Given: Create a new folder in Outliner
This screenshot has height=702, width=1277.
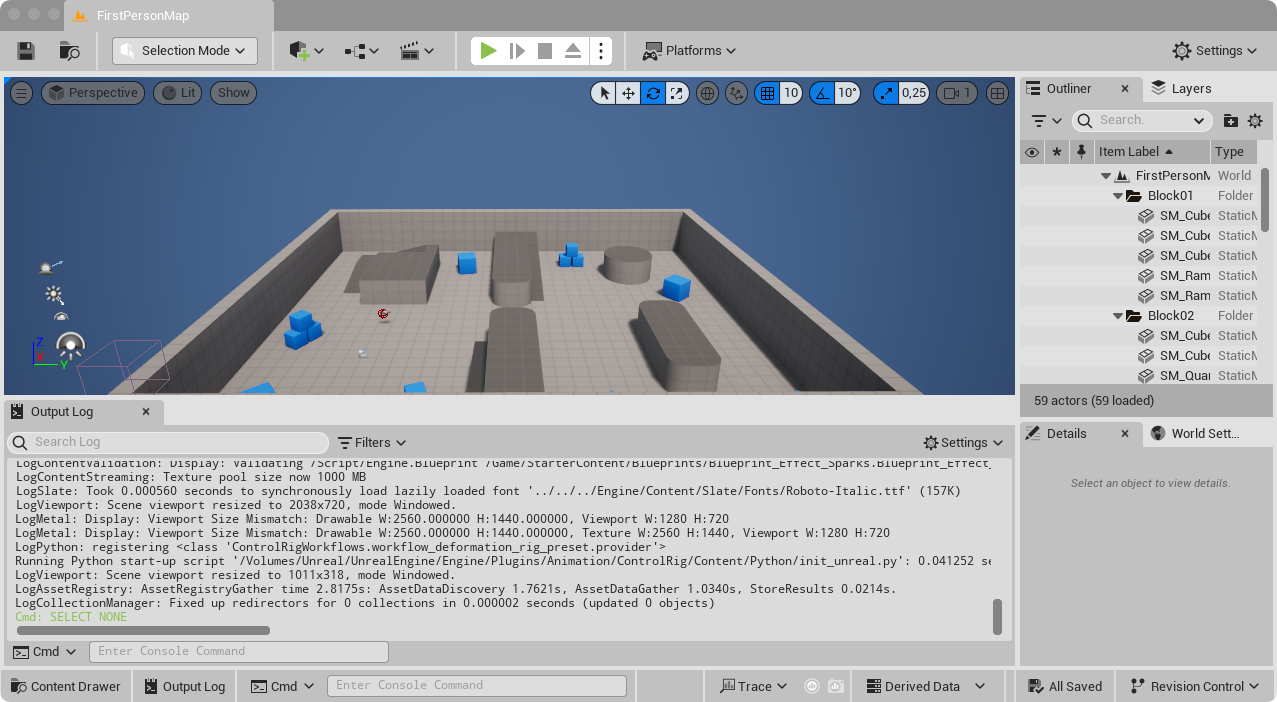Looking at the screenshot, I should tap(1231, 121).
